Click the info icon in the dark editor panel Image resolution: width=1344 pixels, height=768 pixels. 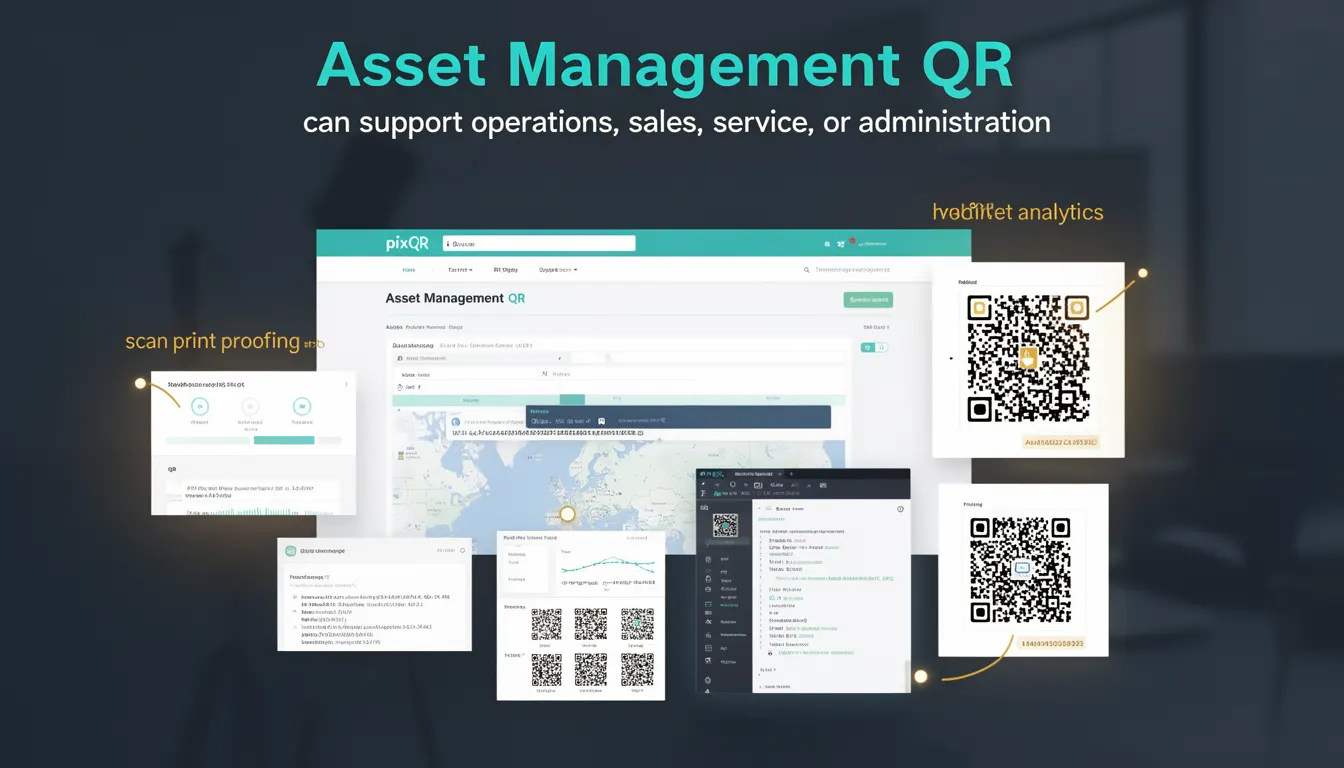point(900,509)
